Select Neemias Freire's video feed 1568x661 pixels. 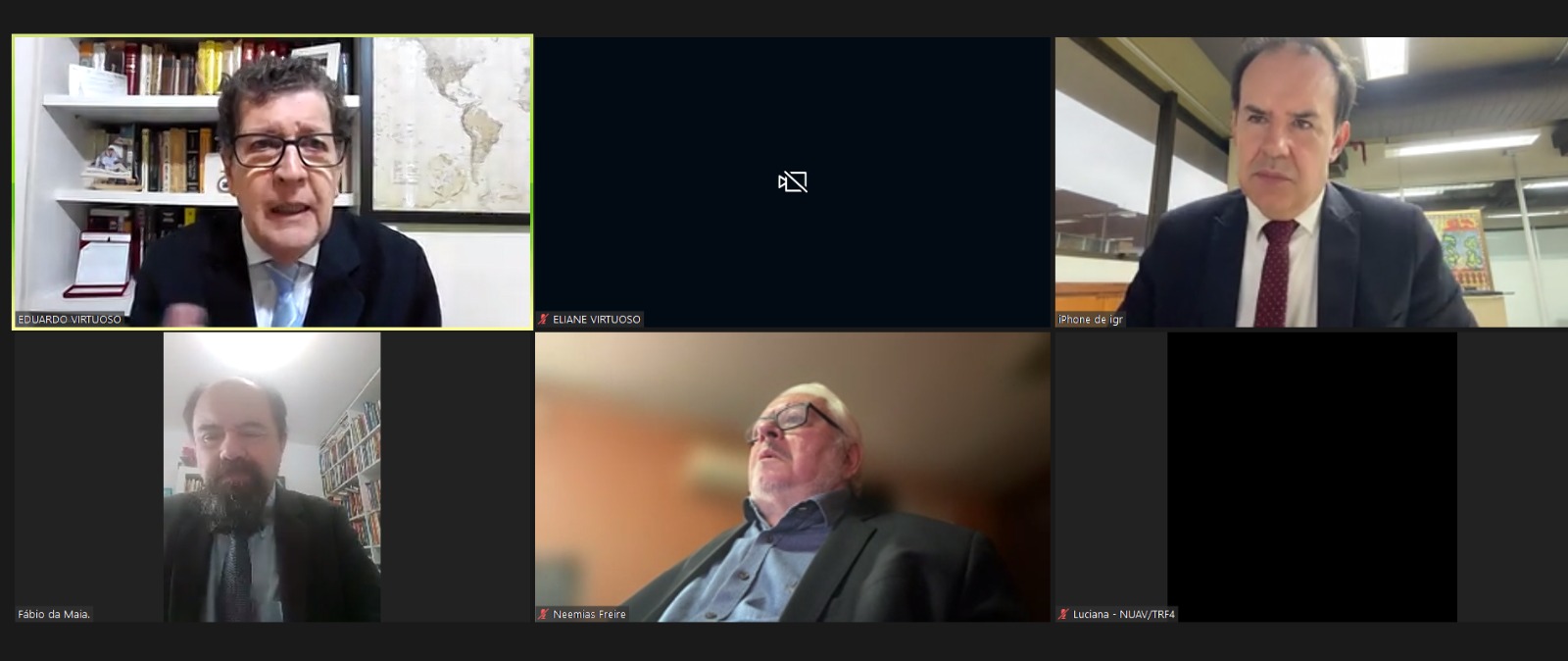tap(792, 476)
